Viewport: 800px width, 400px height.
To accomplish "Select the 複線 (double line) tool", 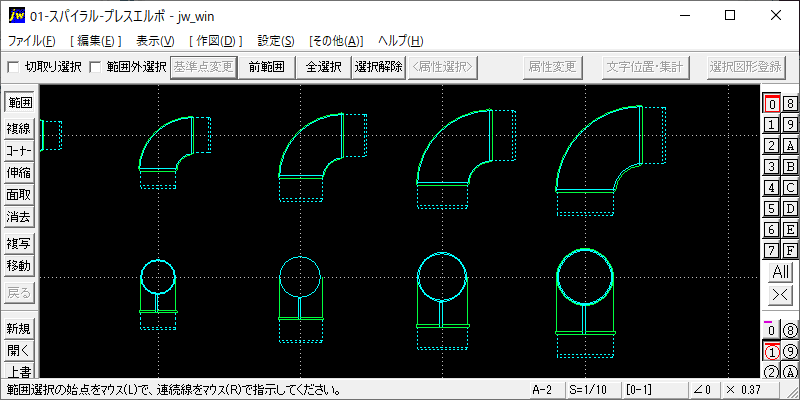I will (19, 129).
